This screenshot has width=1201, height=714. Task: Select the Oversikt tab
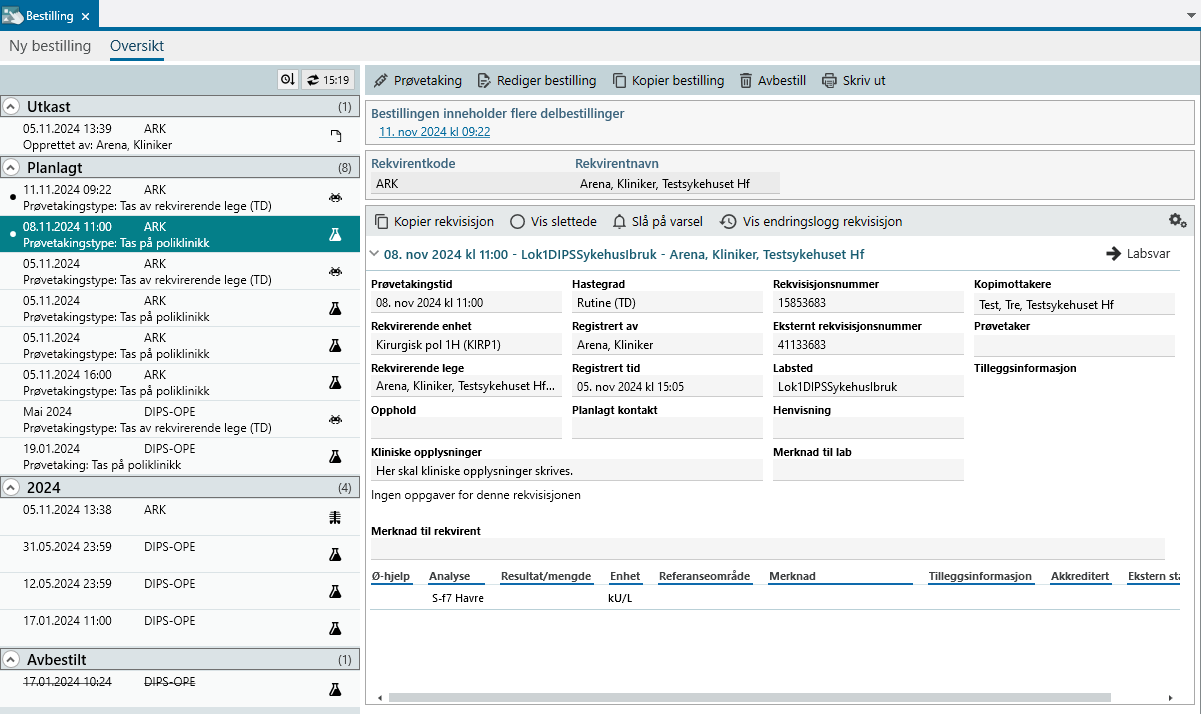(137, 46)
